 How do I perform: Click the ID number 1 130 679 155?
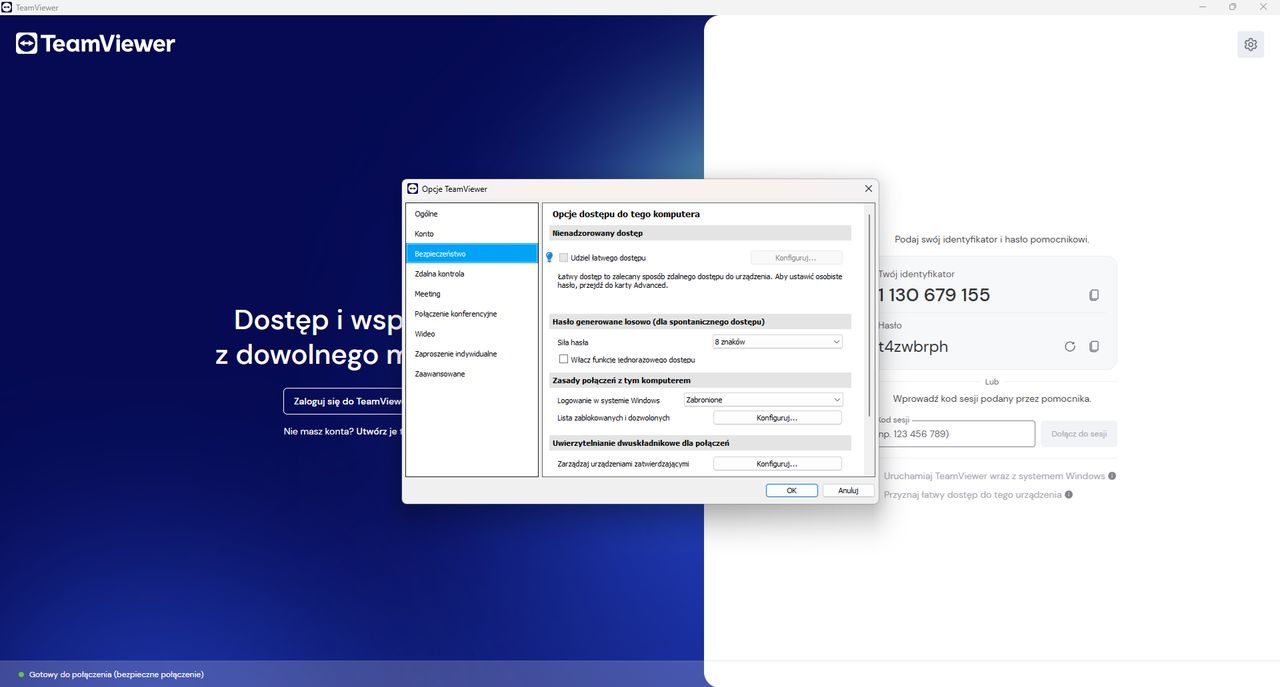click(x=934, y=295)
